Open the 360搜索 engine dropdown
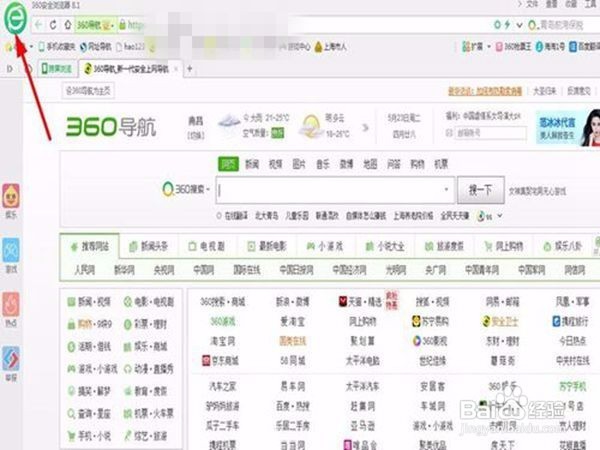The width and height of the screenshot is (600, 450). [x=186, y=189]
